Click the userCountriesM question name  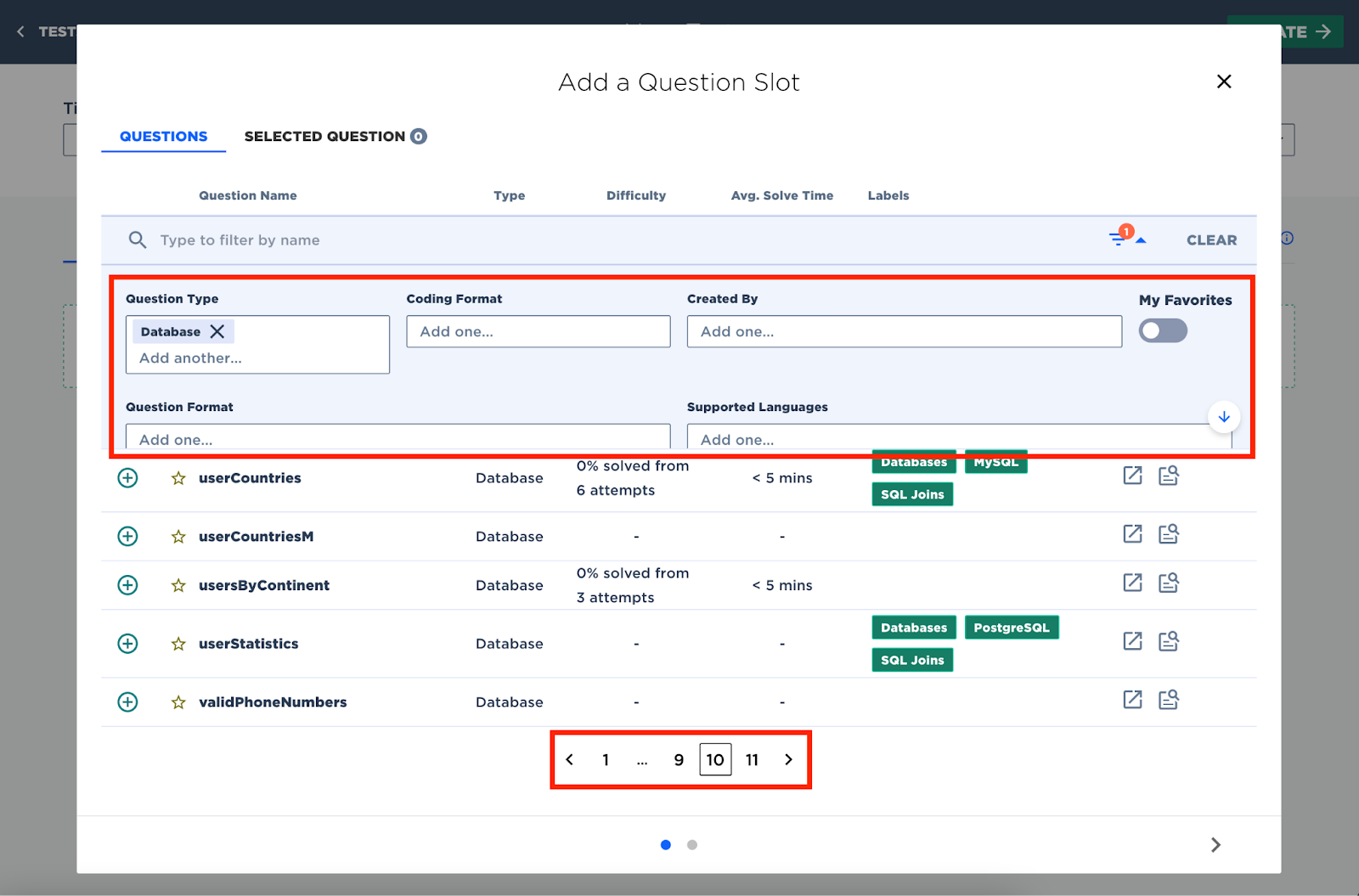tap(257, 537)
